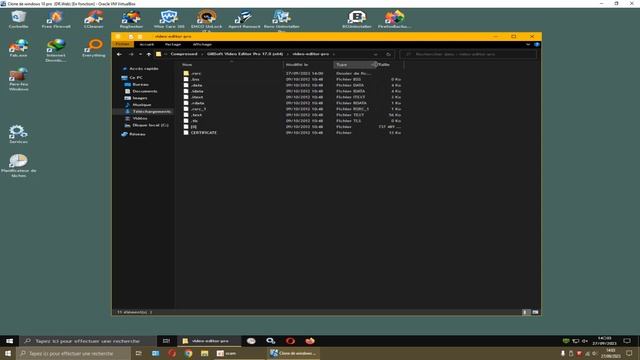The height and width of the screenshot is (360, 640).
Task: Switch to the Partage ribbon tab
Action: [x=173, y=44]
